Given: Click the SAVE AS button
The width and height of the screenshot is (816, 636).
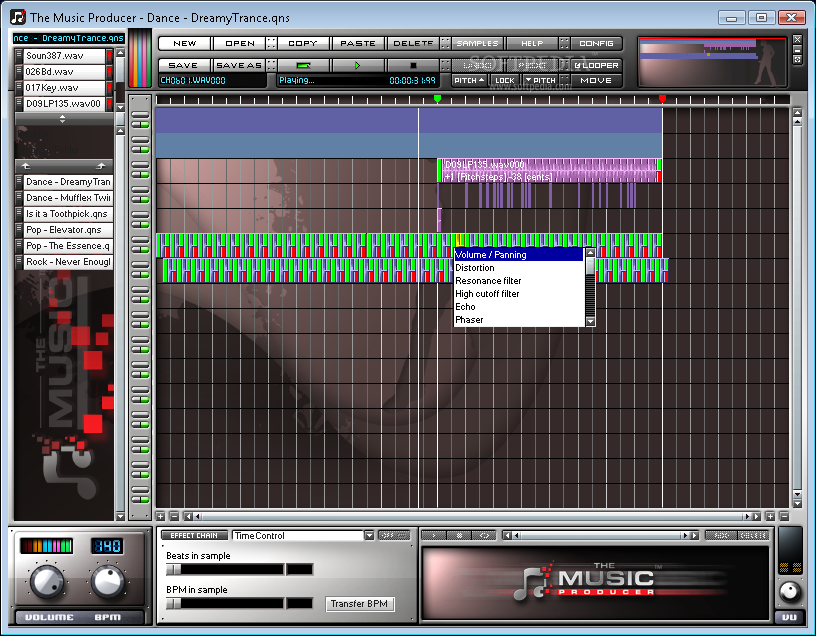Looking at the screenshot, I should [239, 66].
